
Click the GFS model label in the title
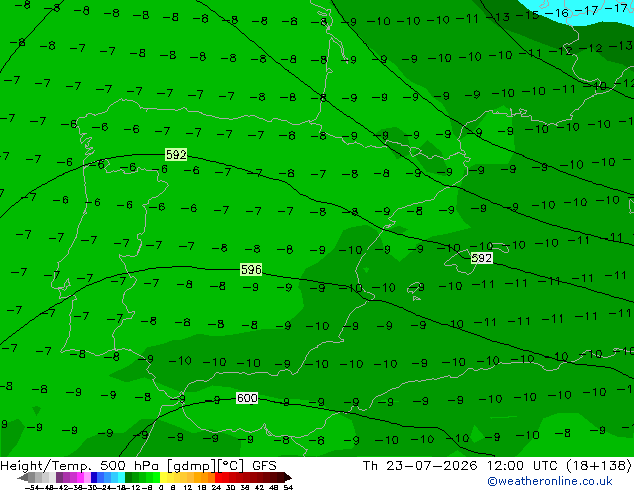[x=264, y=465]
